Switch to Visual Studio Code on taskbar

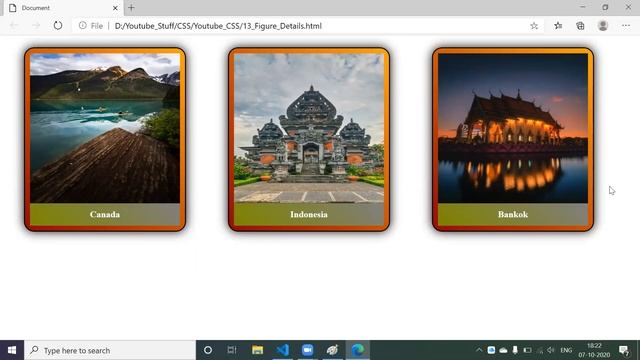[282, 350]
